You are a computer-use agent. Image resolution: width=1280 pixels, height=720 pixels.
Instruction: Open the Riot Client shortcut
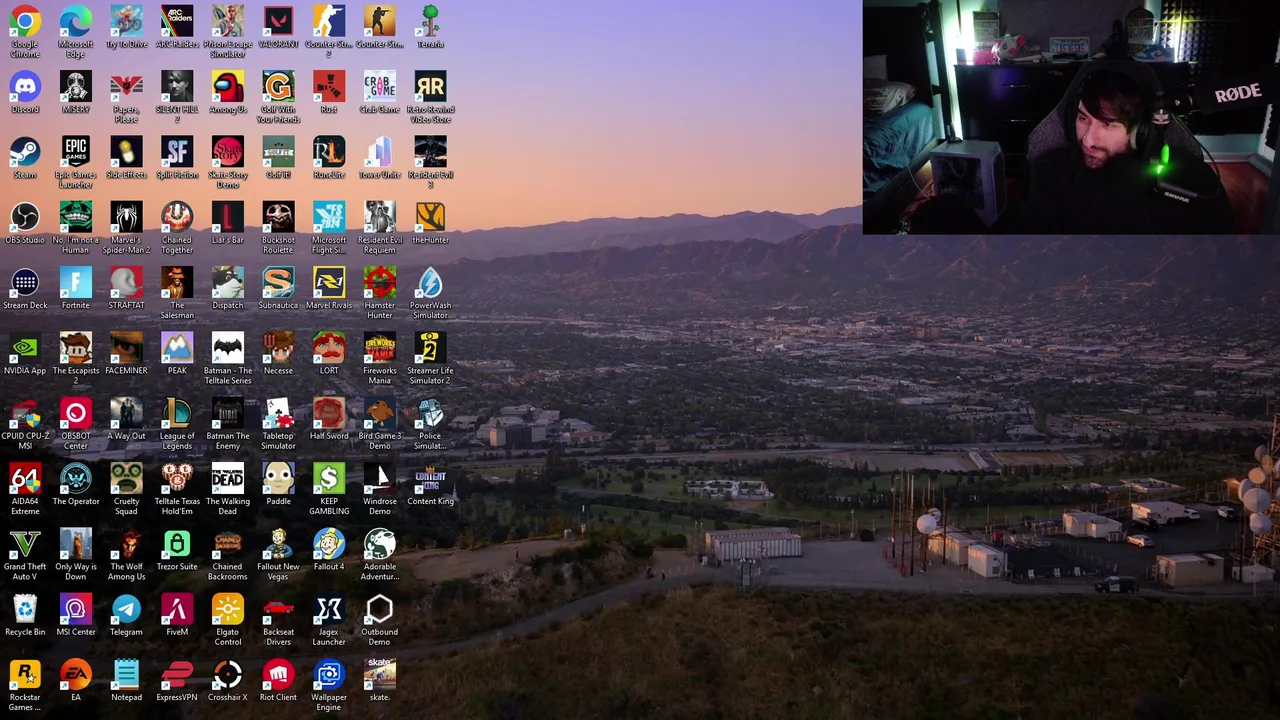(278, 675)
